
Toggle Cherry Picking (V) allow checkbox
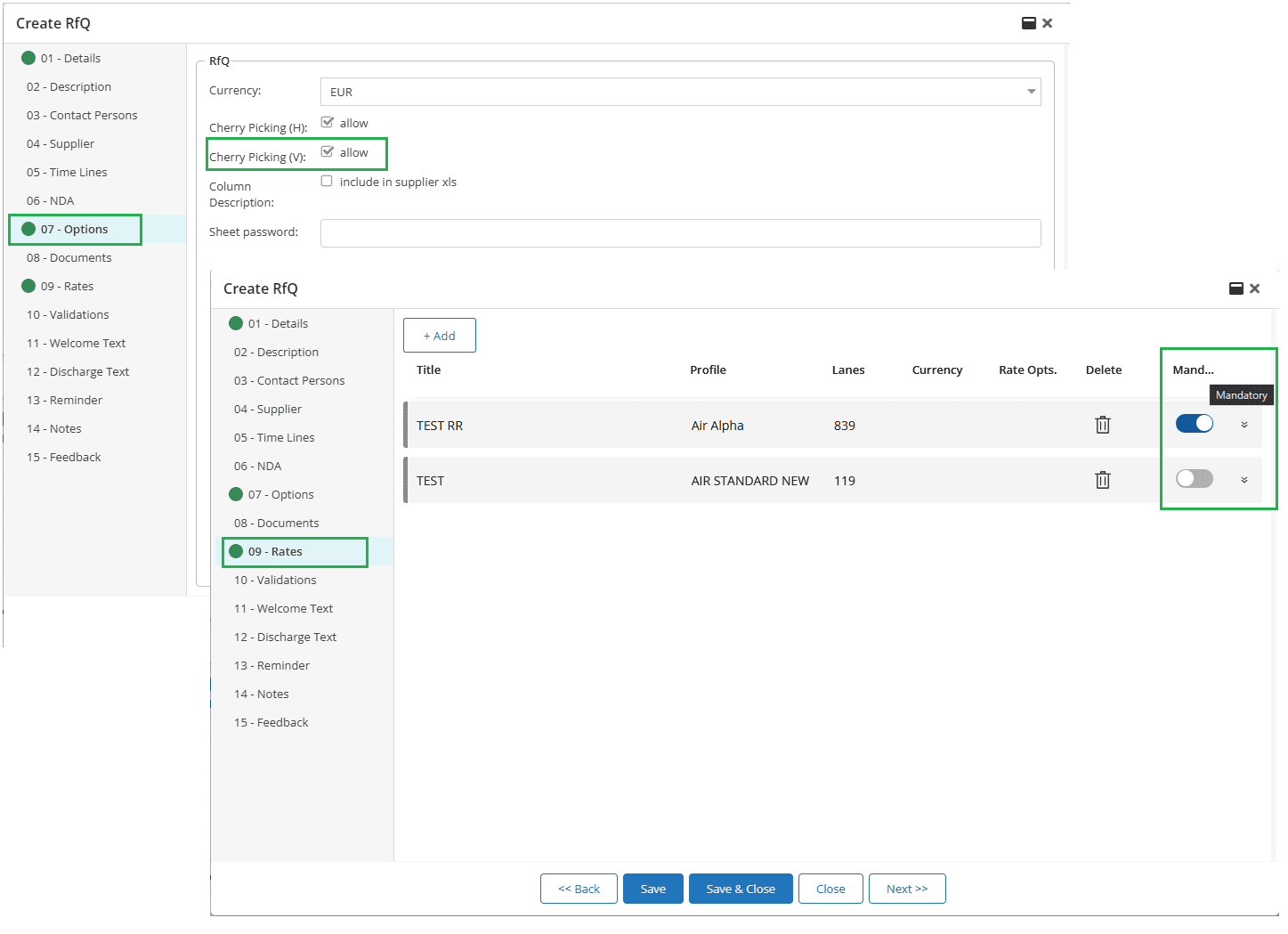click(327, 152)
